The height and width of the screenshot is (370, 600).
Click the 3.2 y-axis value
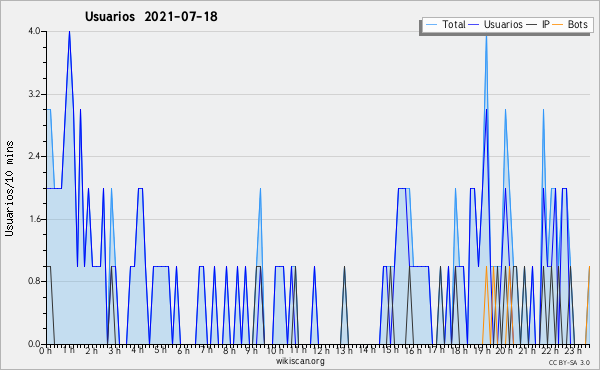[34, 94]
